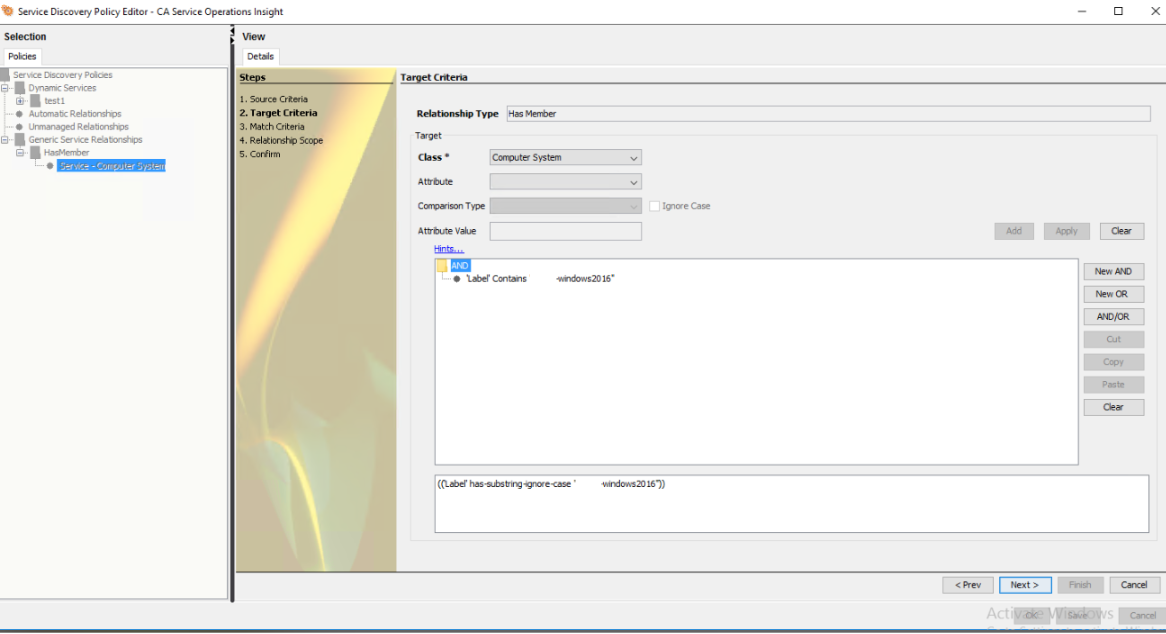Click the bullet beside 'Label' Contains condition
This screenshot has width=1166, height=634.
[x=457, y=279]
